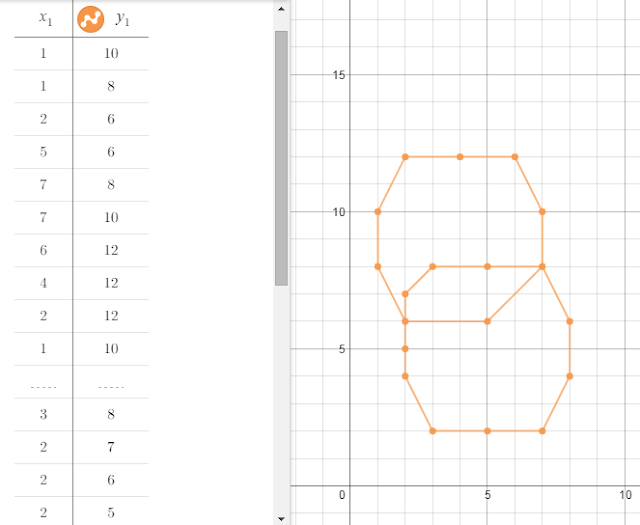This screenshot has height=525, width=640.
Task: Select the y1 column header
Action: [x=123, y=18]
